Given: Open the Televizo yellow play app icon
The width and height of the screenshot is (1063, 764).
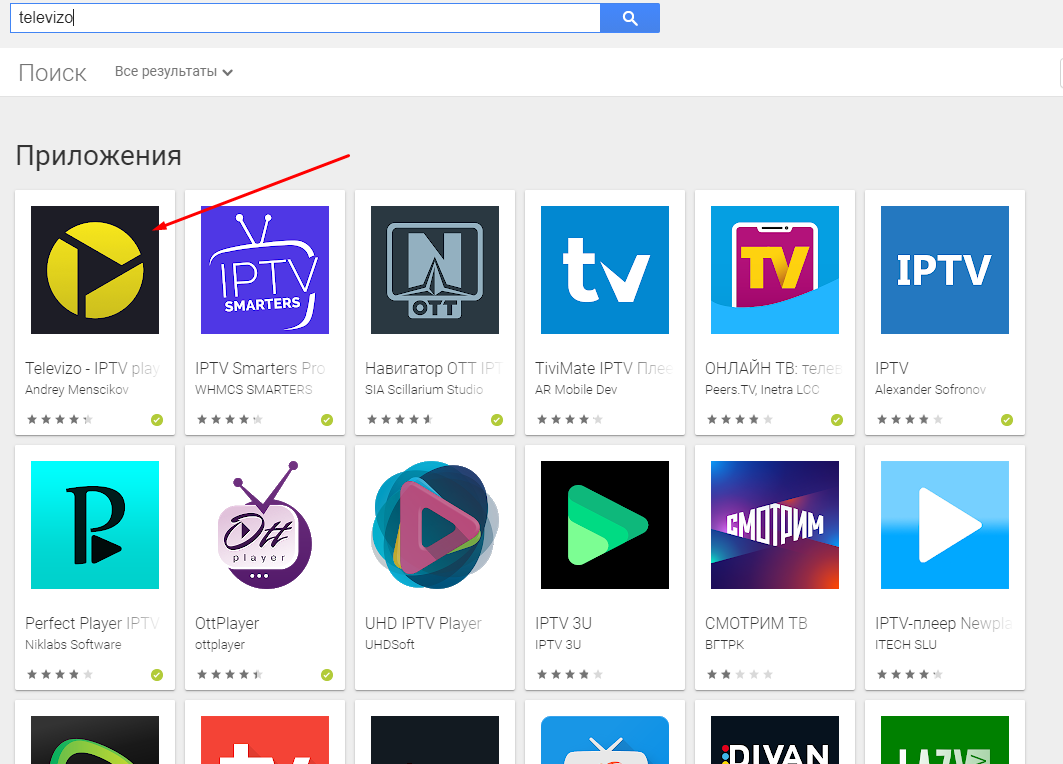Looking at the screenshot, I should [x=95, y=270].
